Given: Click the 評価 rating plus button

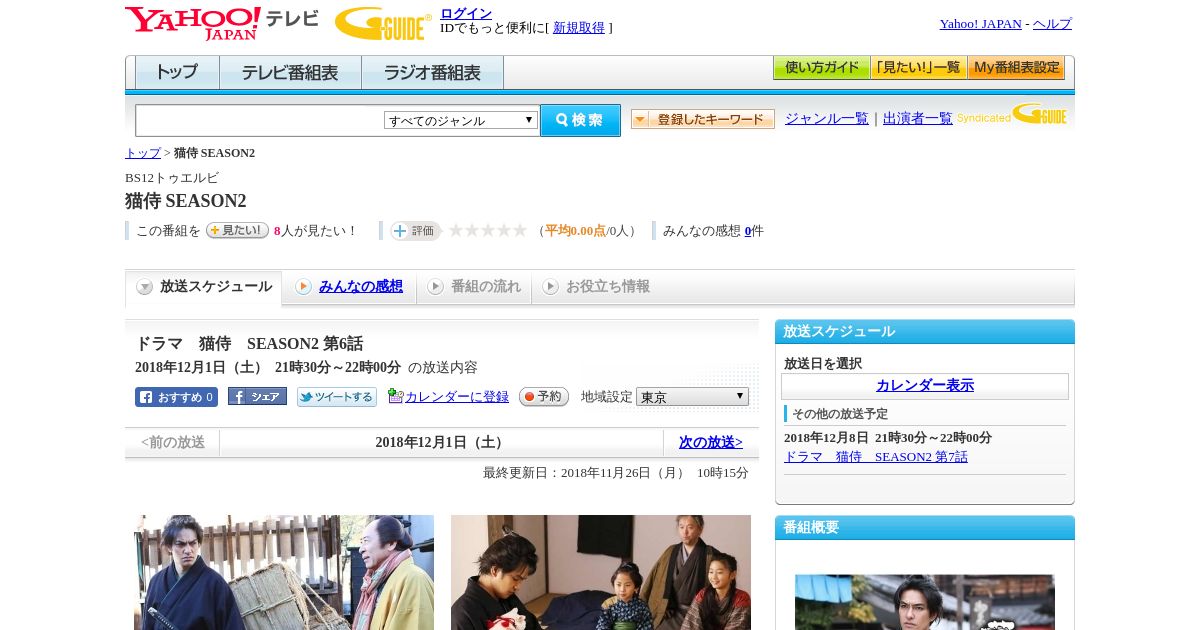Looking at the screenshot, I should pyautogui.click(x=415, y=230).
